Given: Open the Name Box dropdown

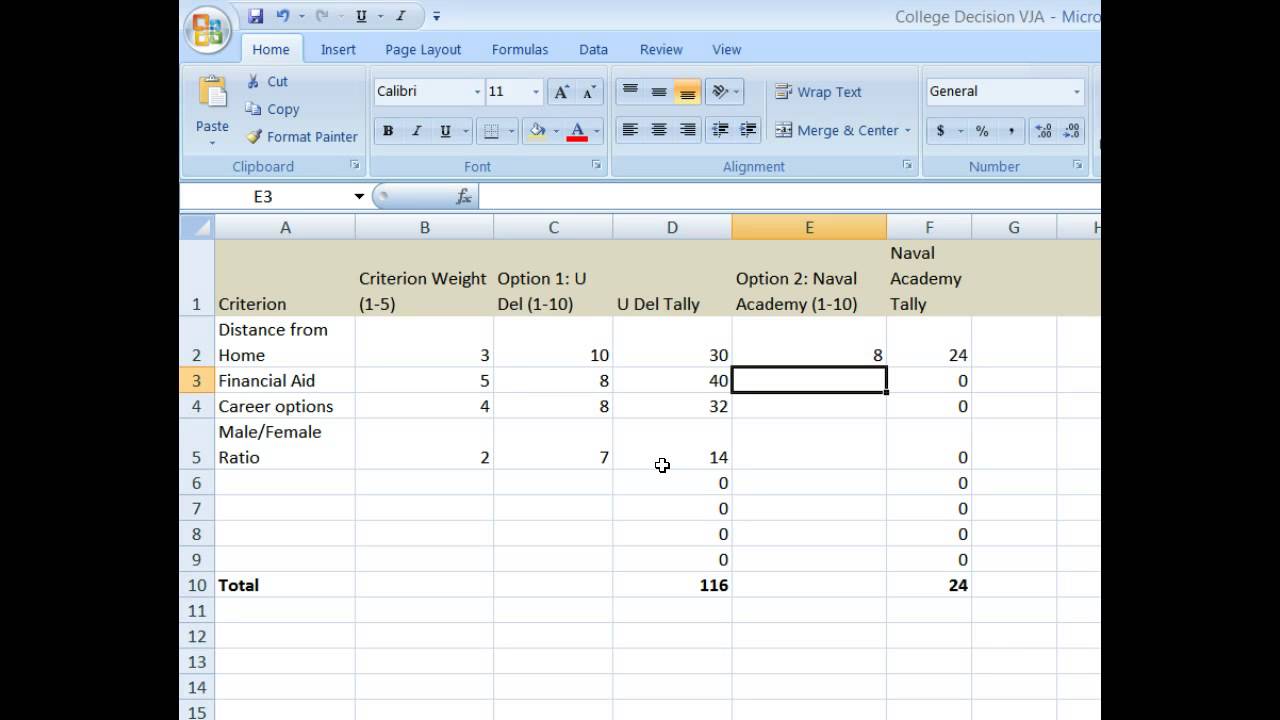Looking at the screenshot, I should tap(359, 197).
